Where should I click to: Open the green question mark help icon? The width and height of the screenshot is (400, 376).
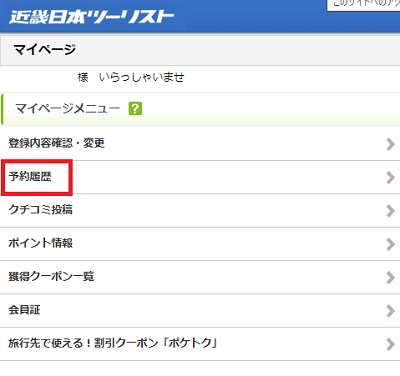pyautogui.click(x=135, y=109)
